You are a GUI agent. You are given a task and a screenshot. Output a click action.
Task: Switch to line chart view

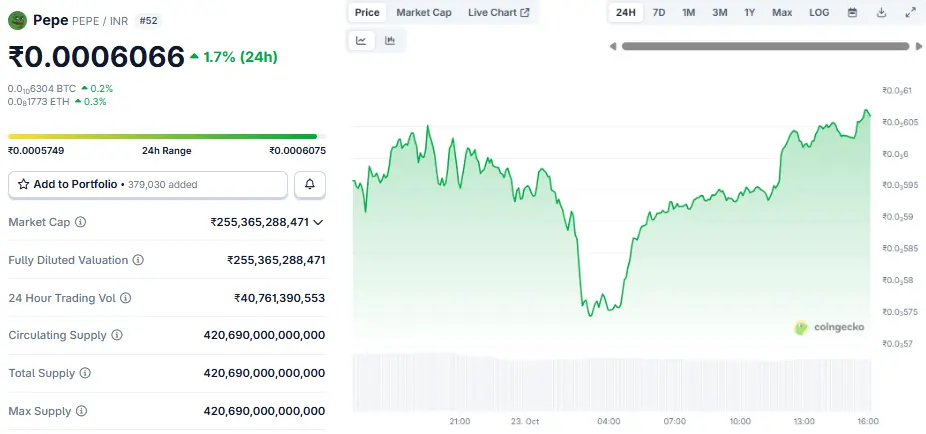pos(361,41)
